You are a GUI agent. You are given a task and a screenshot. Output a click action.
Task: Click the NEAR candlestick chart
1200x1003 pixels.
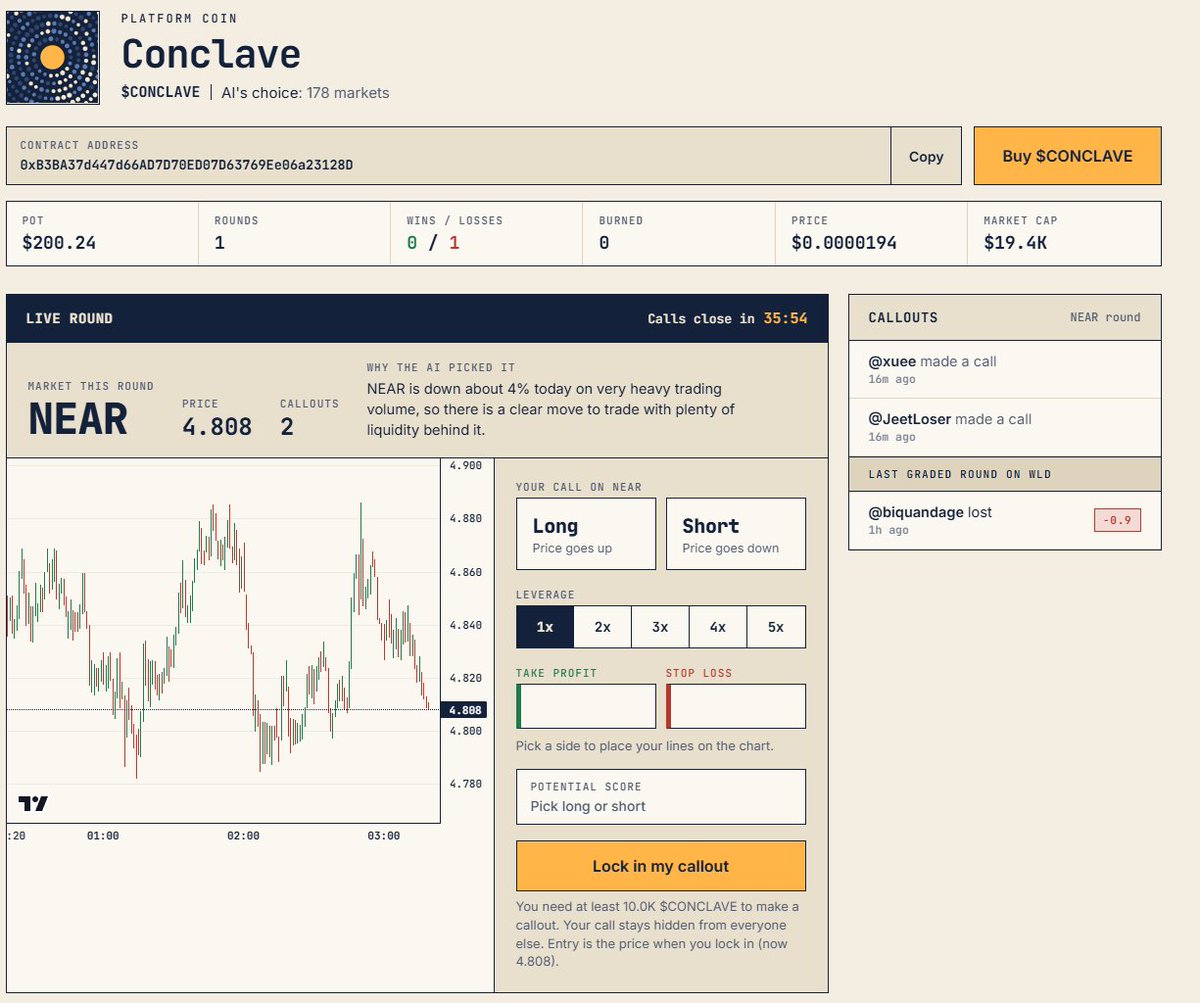(223, 640)
